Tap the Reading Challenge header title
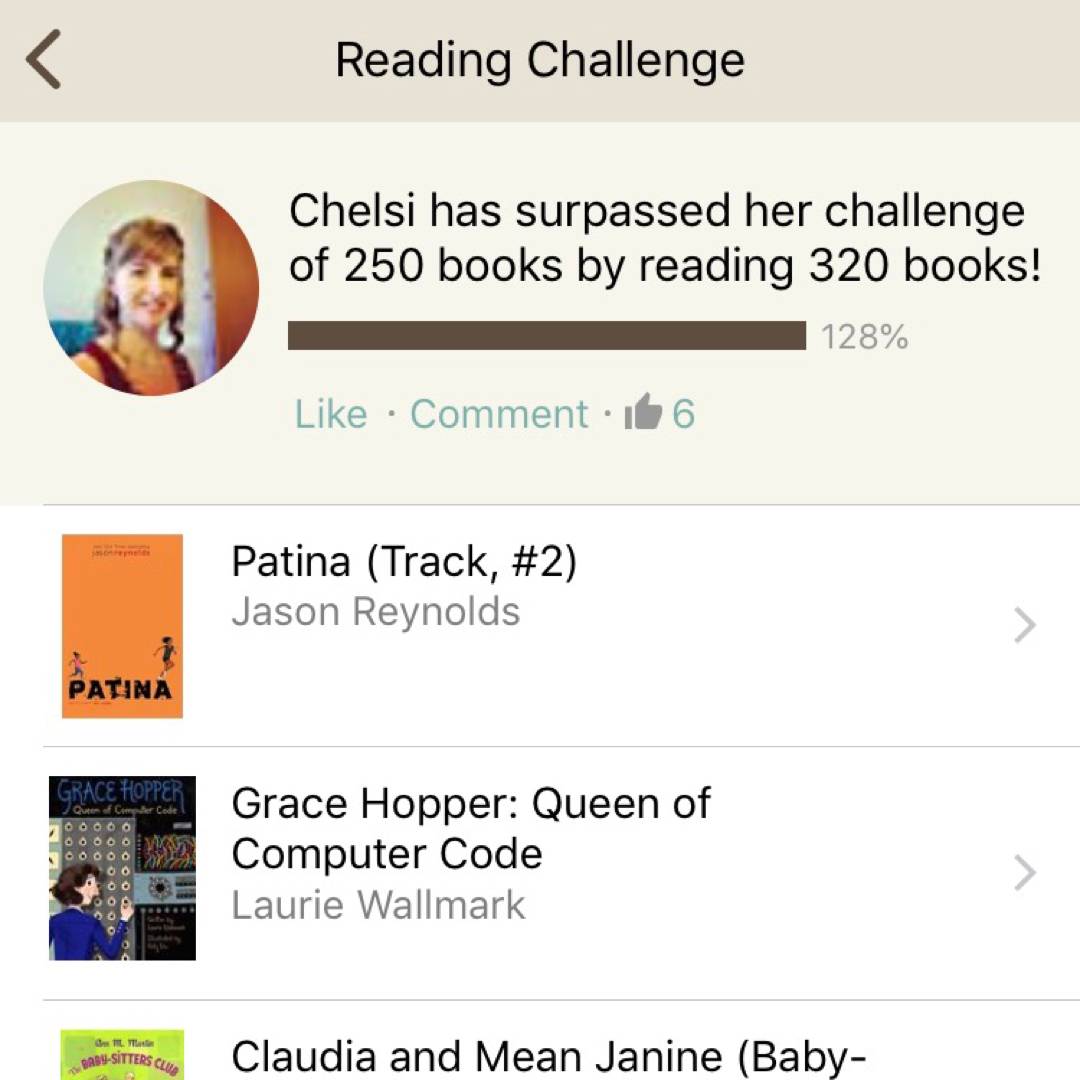The image size is (1080, 1080). (x=540, y=60)
